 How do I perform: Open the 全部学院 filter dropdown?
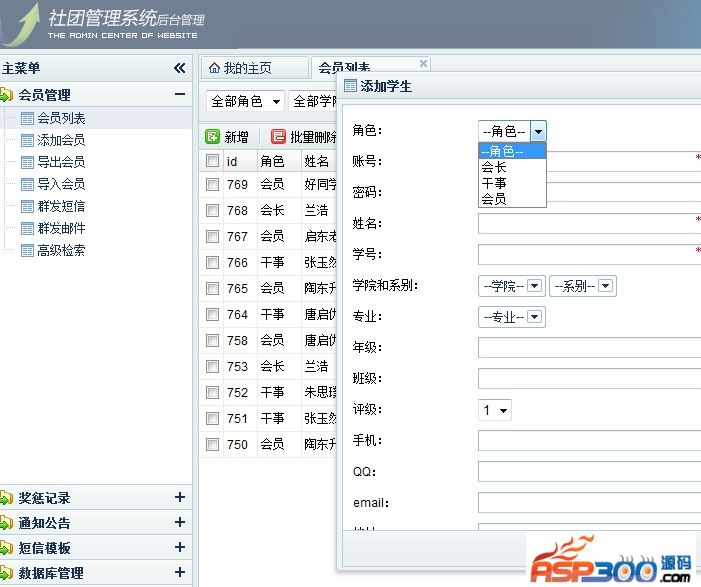pyautogui.click(x=313, y=101)
